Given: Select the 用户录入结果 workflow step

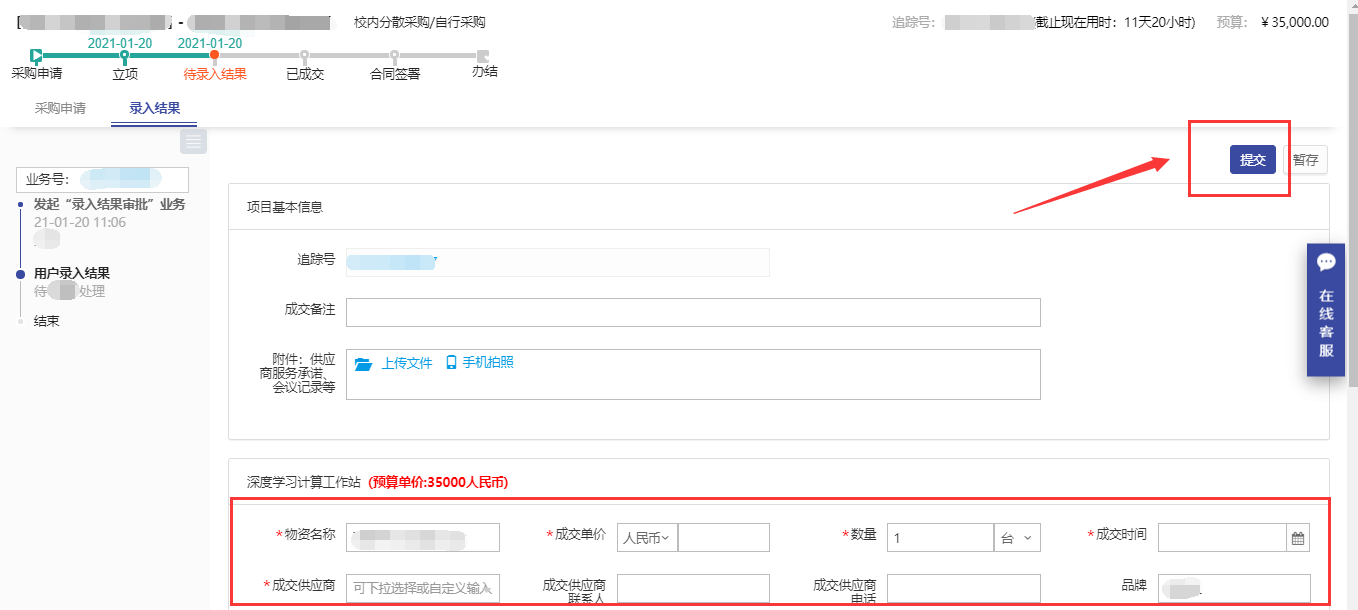Looking at the screenshot, I should coord(71,273).
